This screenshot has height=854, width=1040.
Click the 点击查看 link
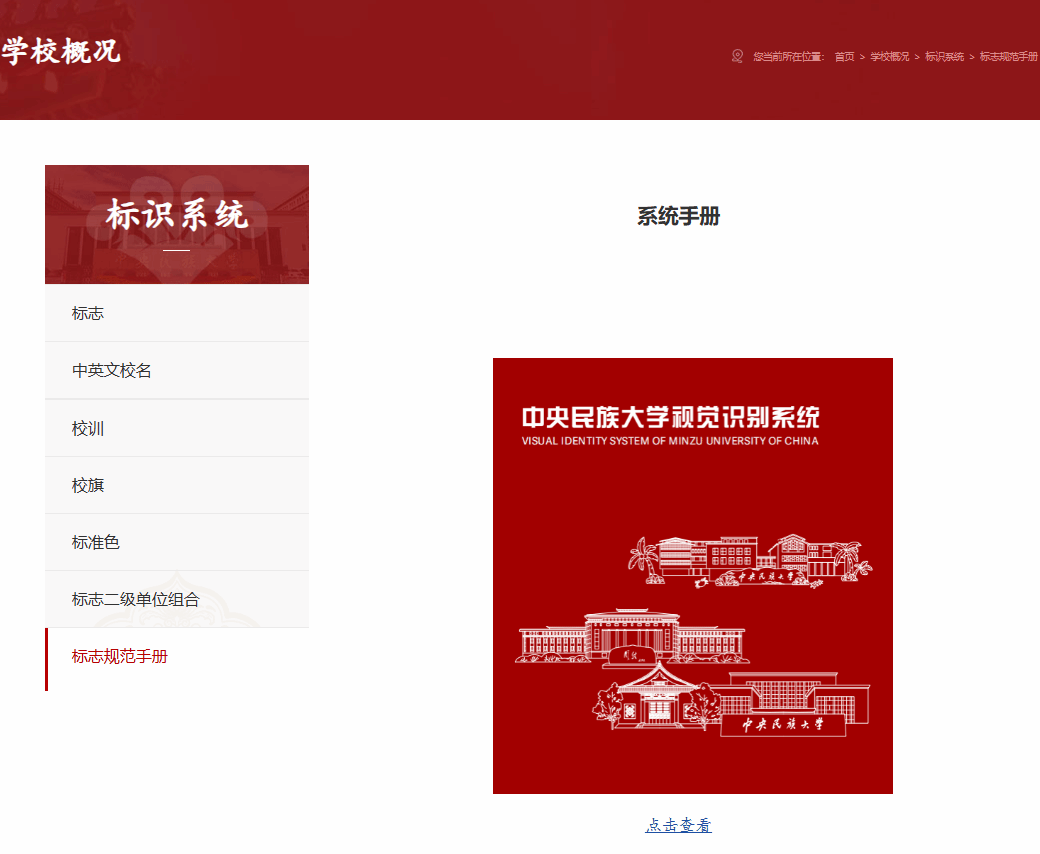[678, 825]
